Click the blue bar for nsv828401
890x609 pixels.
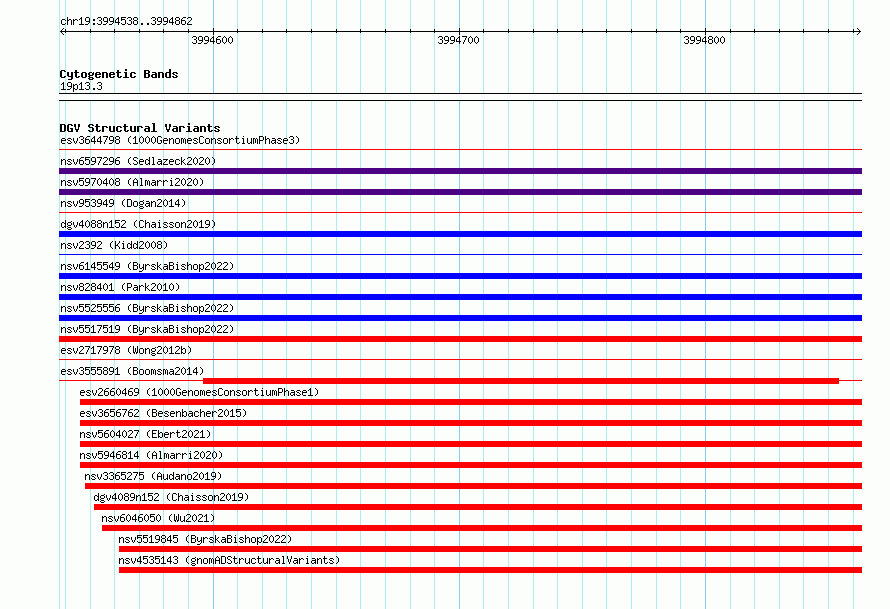(460, 297)
